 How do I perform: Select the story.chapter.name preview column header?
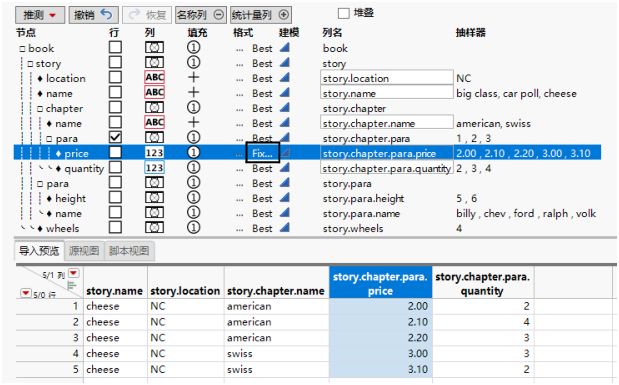276,282
